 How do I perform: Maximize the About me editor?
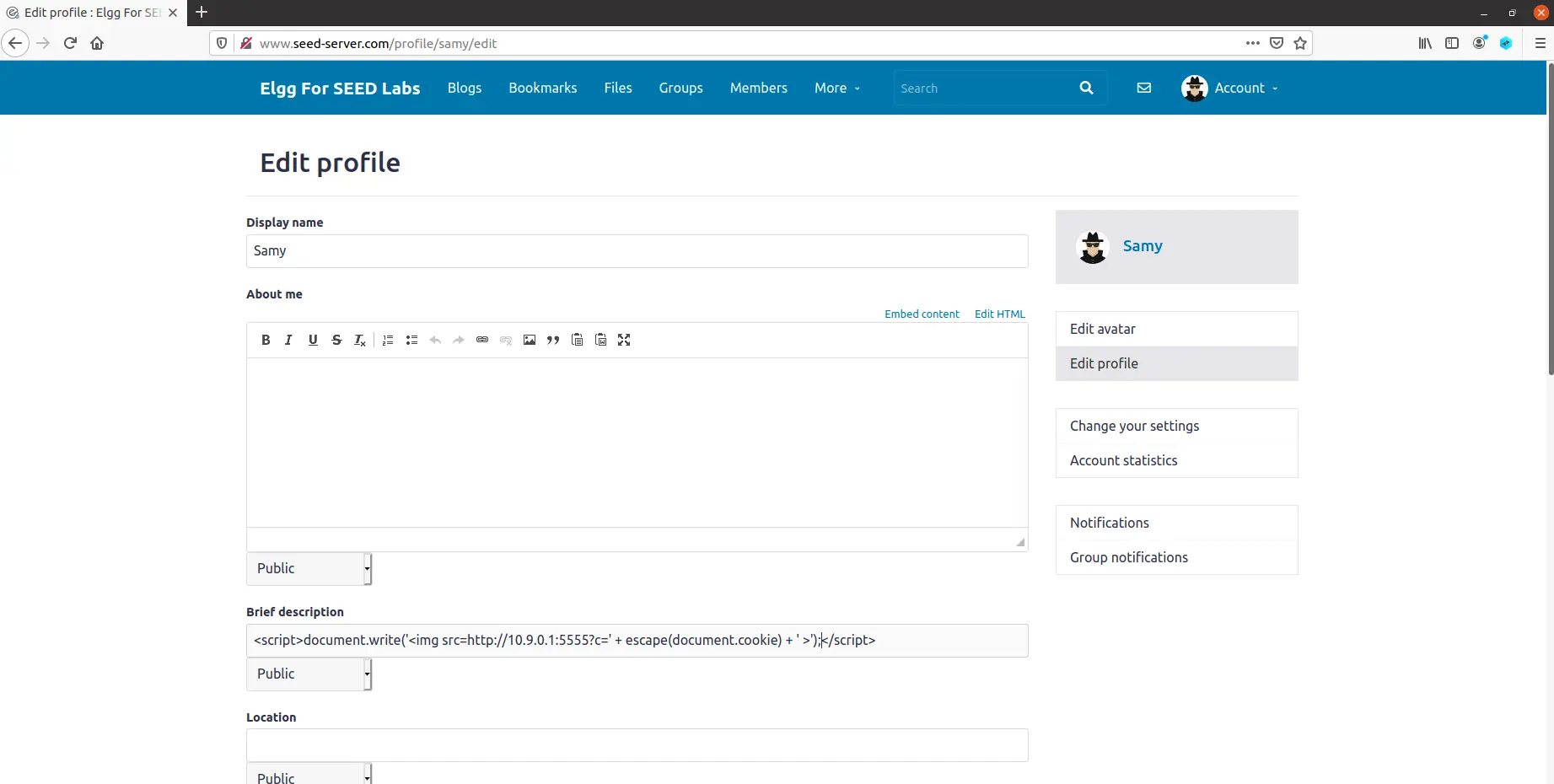624,340
